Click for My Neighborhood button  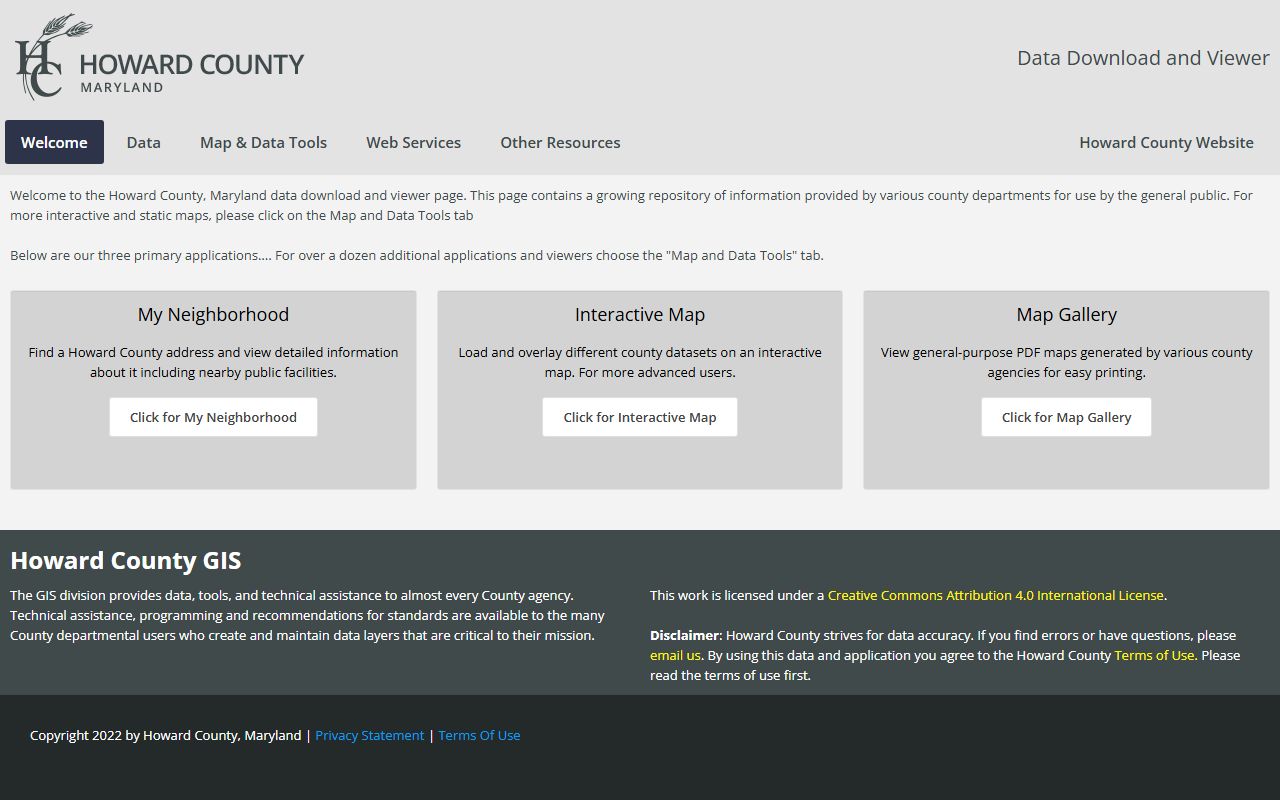point(213,417)
